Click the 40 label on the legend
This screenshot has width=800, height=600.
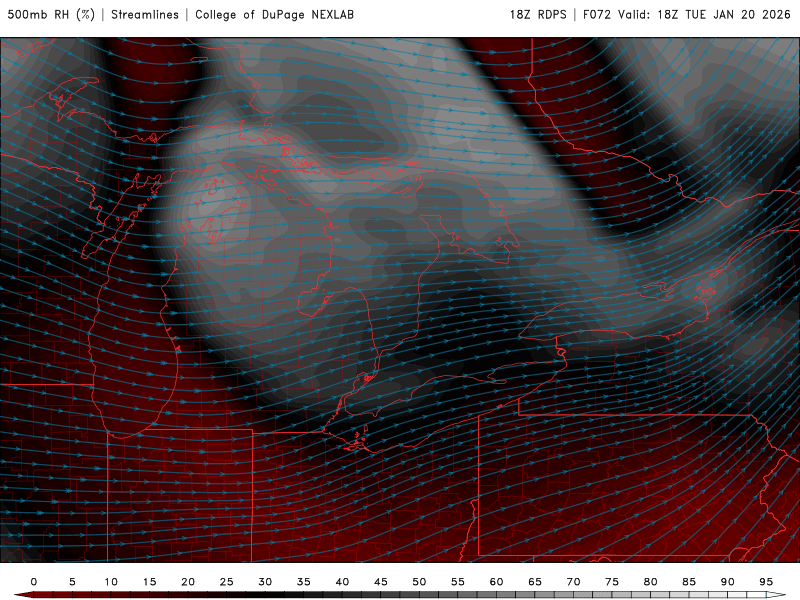click(x=342, y=582)
